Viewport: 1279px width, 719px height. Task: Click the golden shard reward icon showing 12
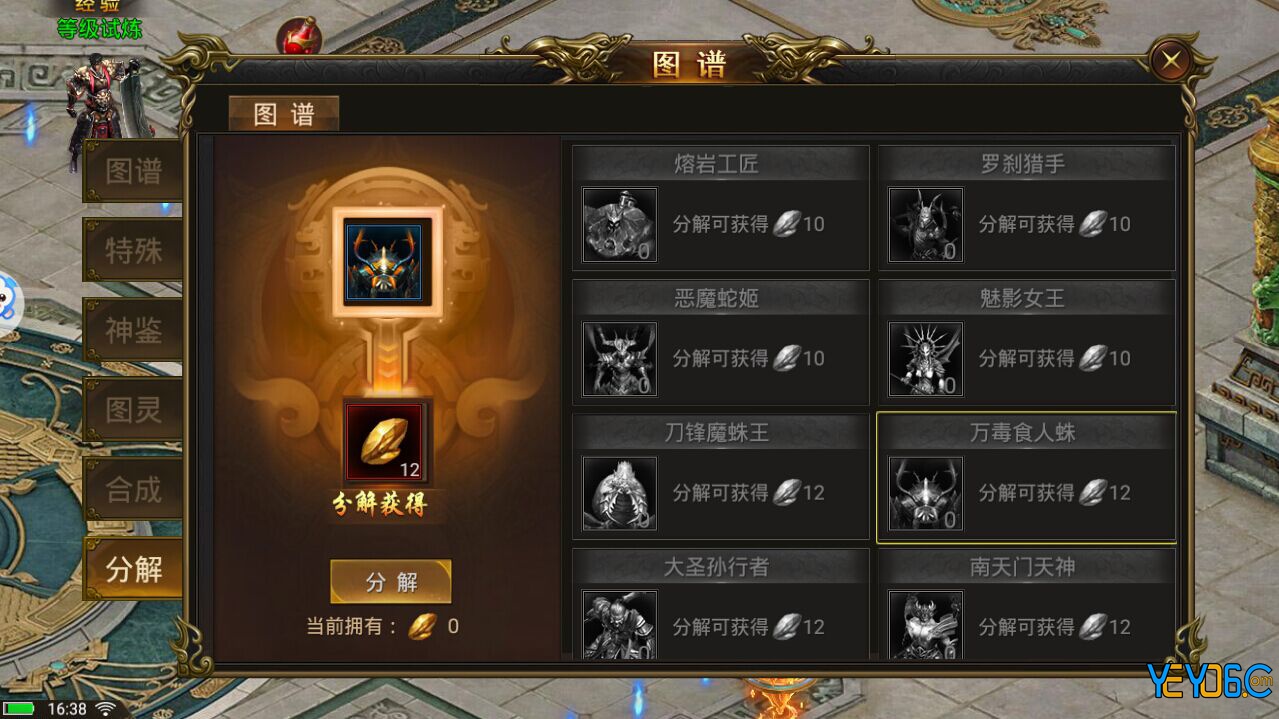pyautogui.click(x=387, y=442)
